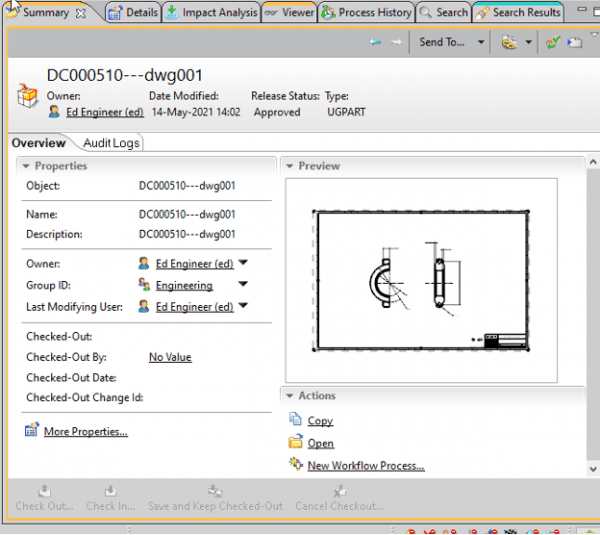The width and height of the screenshot is (600, 535).
Task: Click the back navigation arrow icon
Action: click(x=375, y=42)
